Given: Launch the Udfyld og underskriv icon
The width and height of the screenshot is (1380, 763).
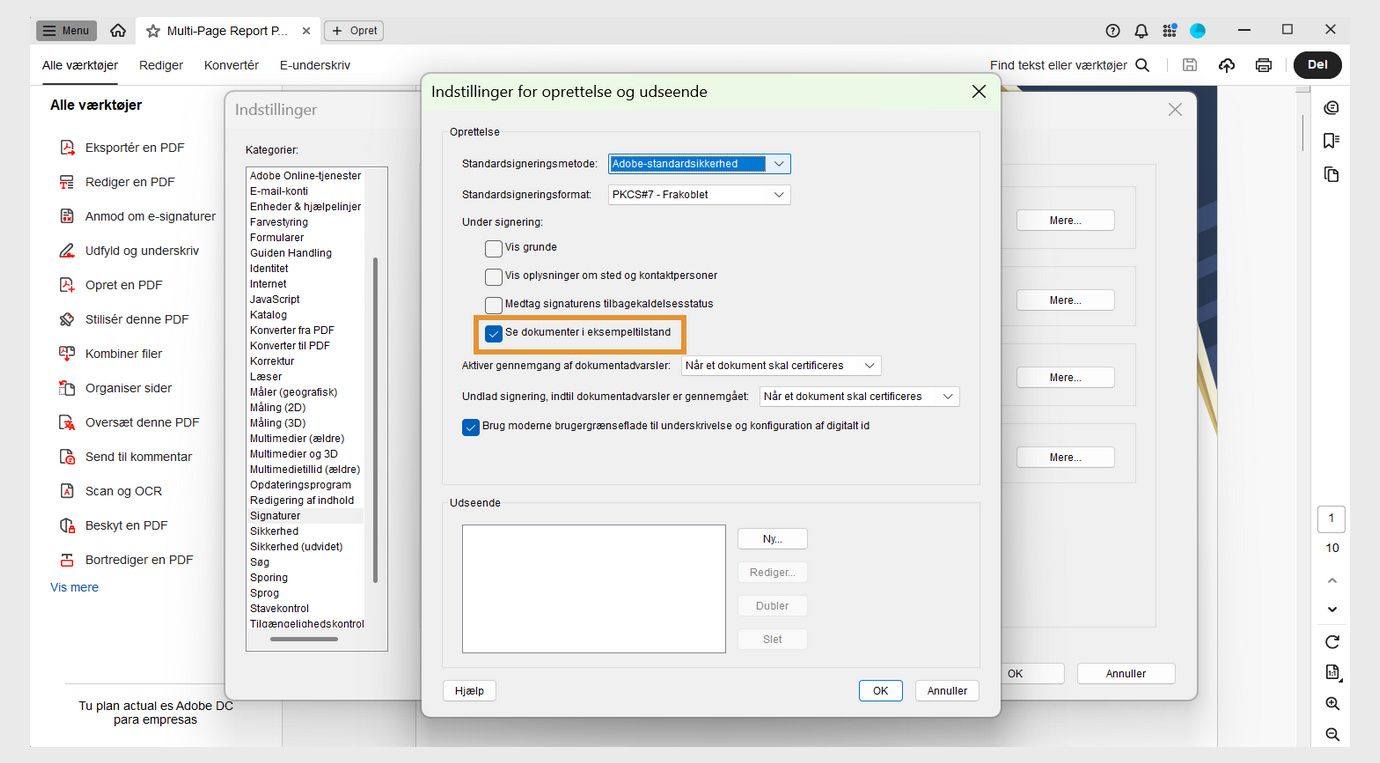Looking at the screenshot, I should click(67, 251).
